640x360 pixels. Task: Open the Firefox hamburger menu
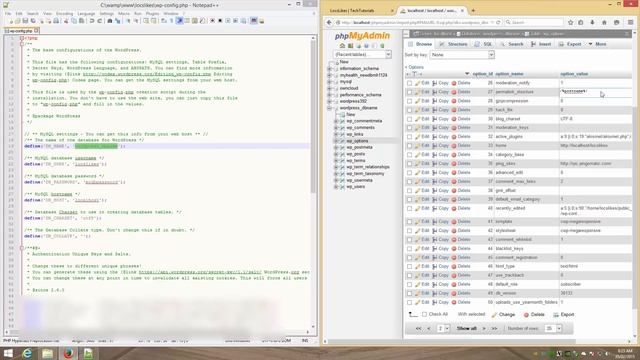pos(631,22)
